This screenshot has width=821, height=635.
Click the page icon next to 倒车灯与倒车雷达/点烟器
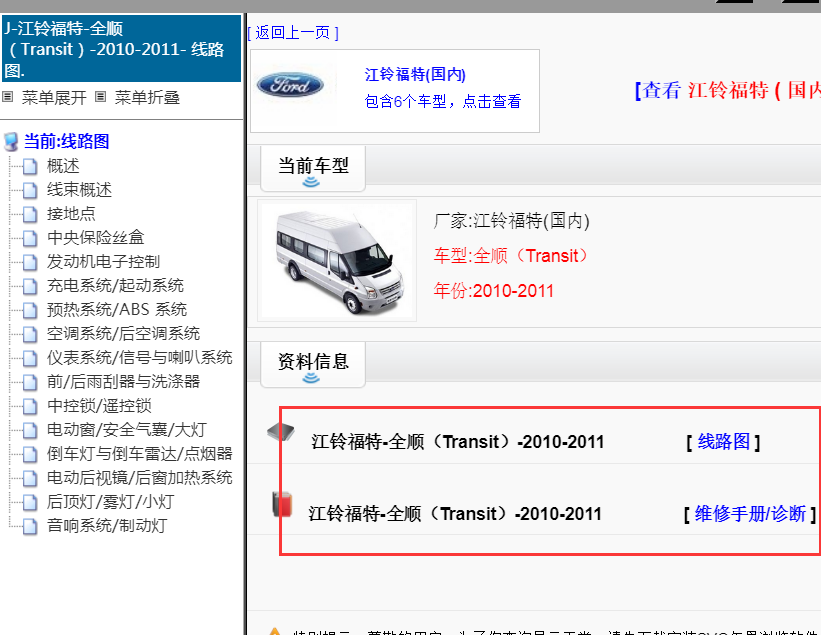(30, 454)
